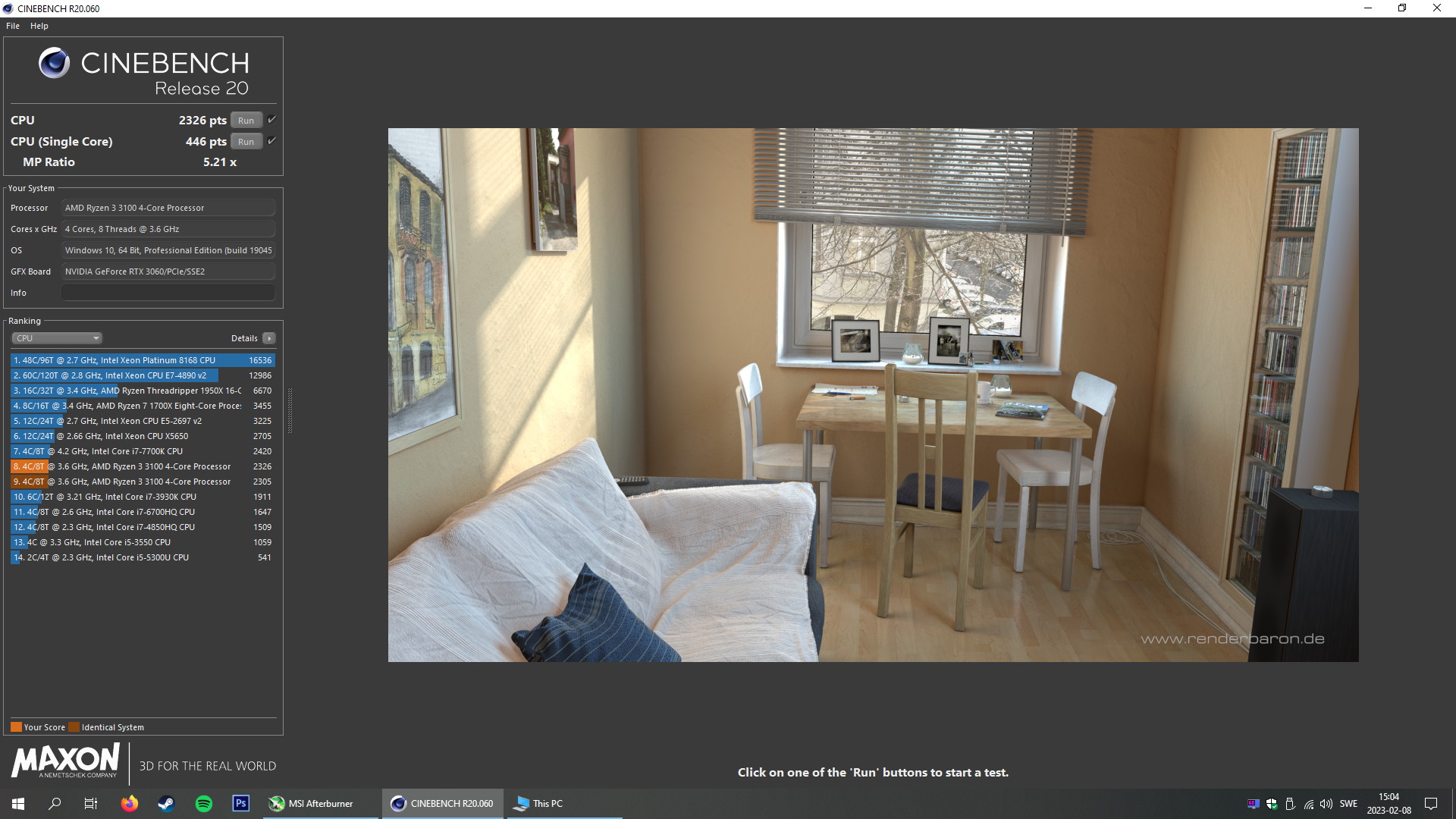
Task: Toggle the CPU test checkbox
Action: [271, 120]
